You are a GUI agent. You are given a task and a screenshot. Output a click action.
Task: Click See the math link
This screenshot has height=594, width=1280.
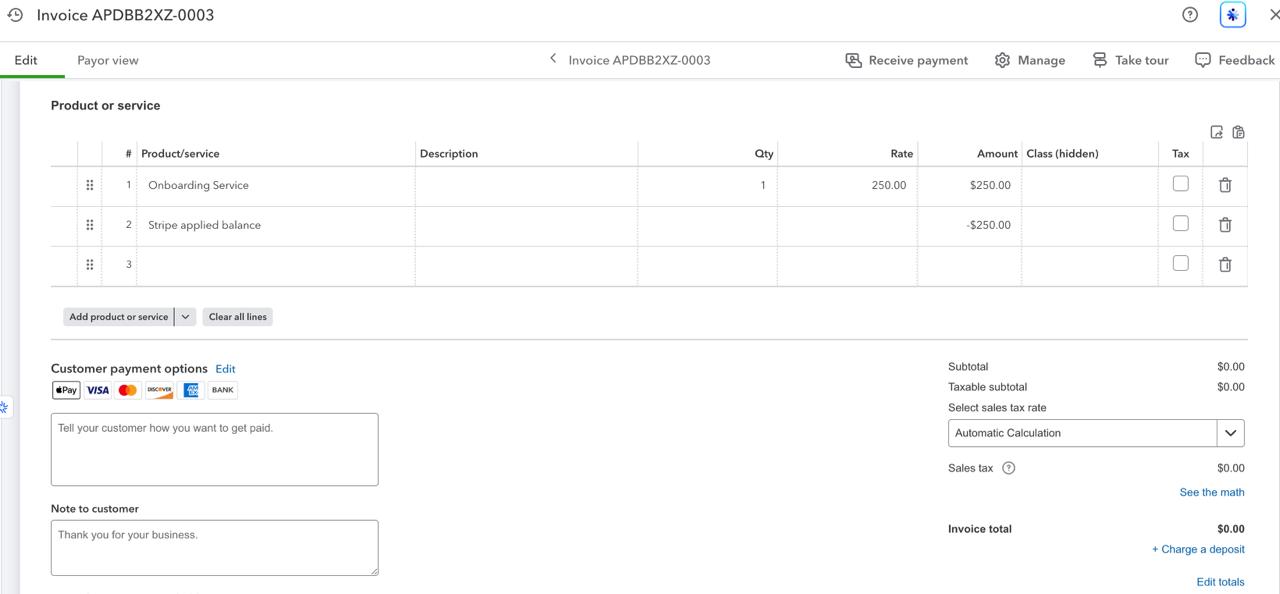[x=1212, y=492]
